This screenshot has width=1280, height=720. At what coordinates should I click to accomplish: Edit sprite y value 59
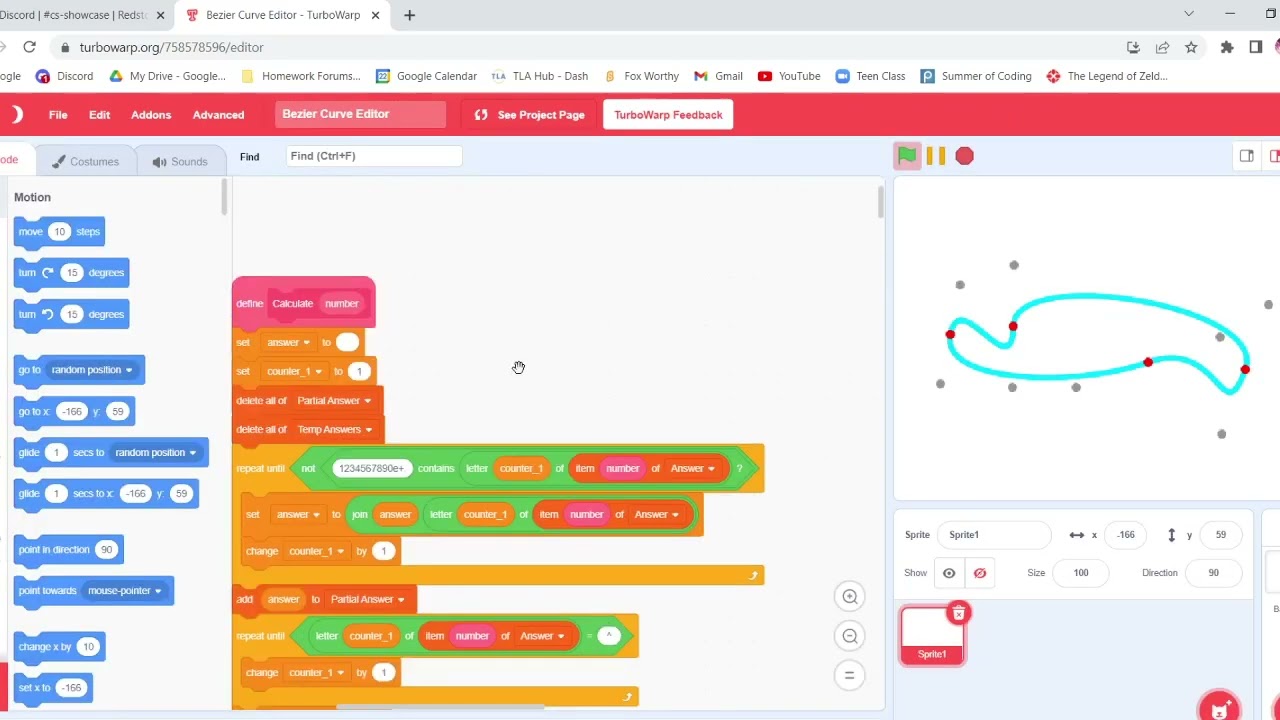[1220, 535]
